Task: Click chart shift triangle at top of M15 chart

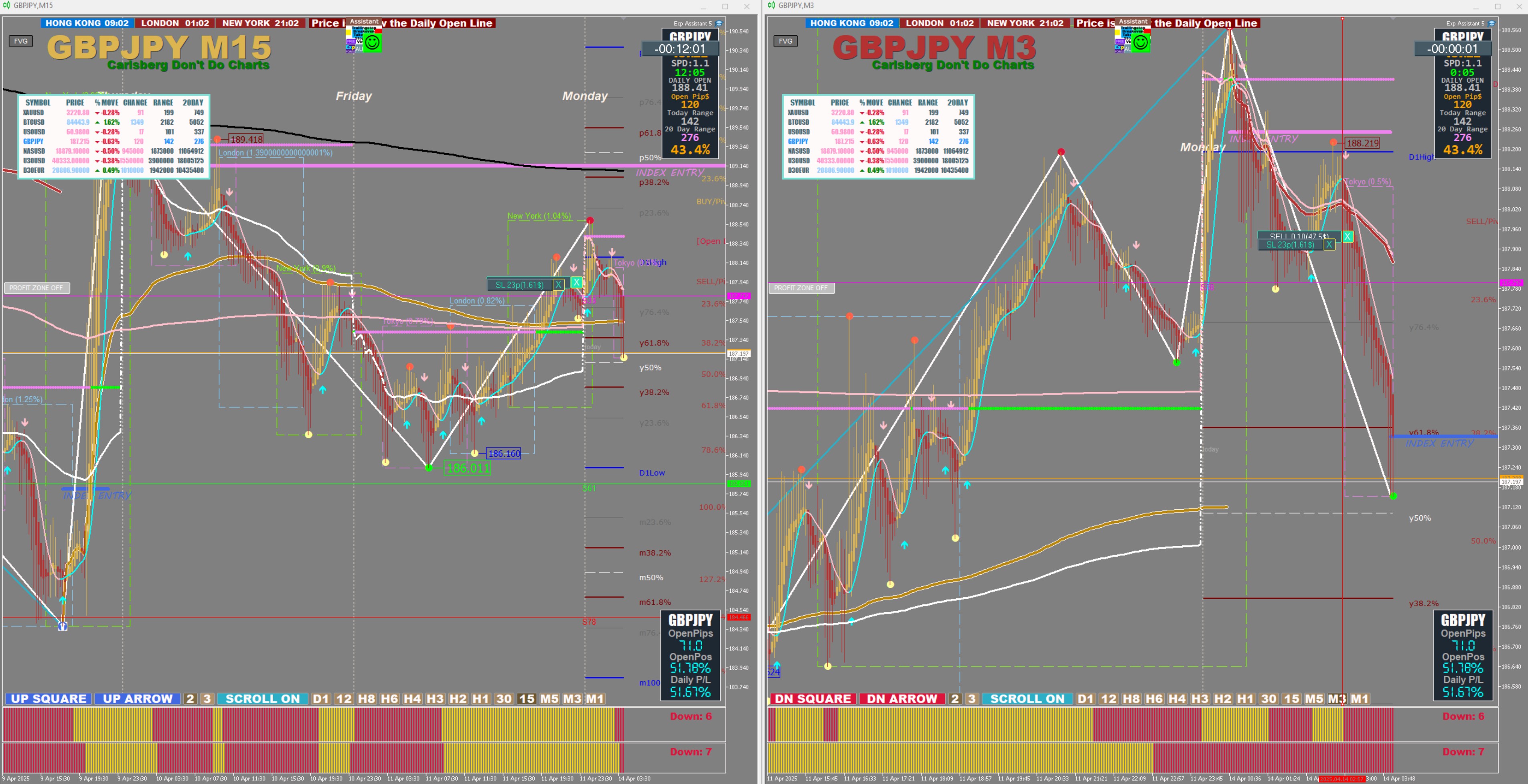Action: coord(623,19)
